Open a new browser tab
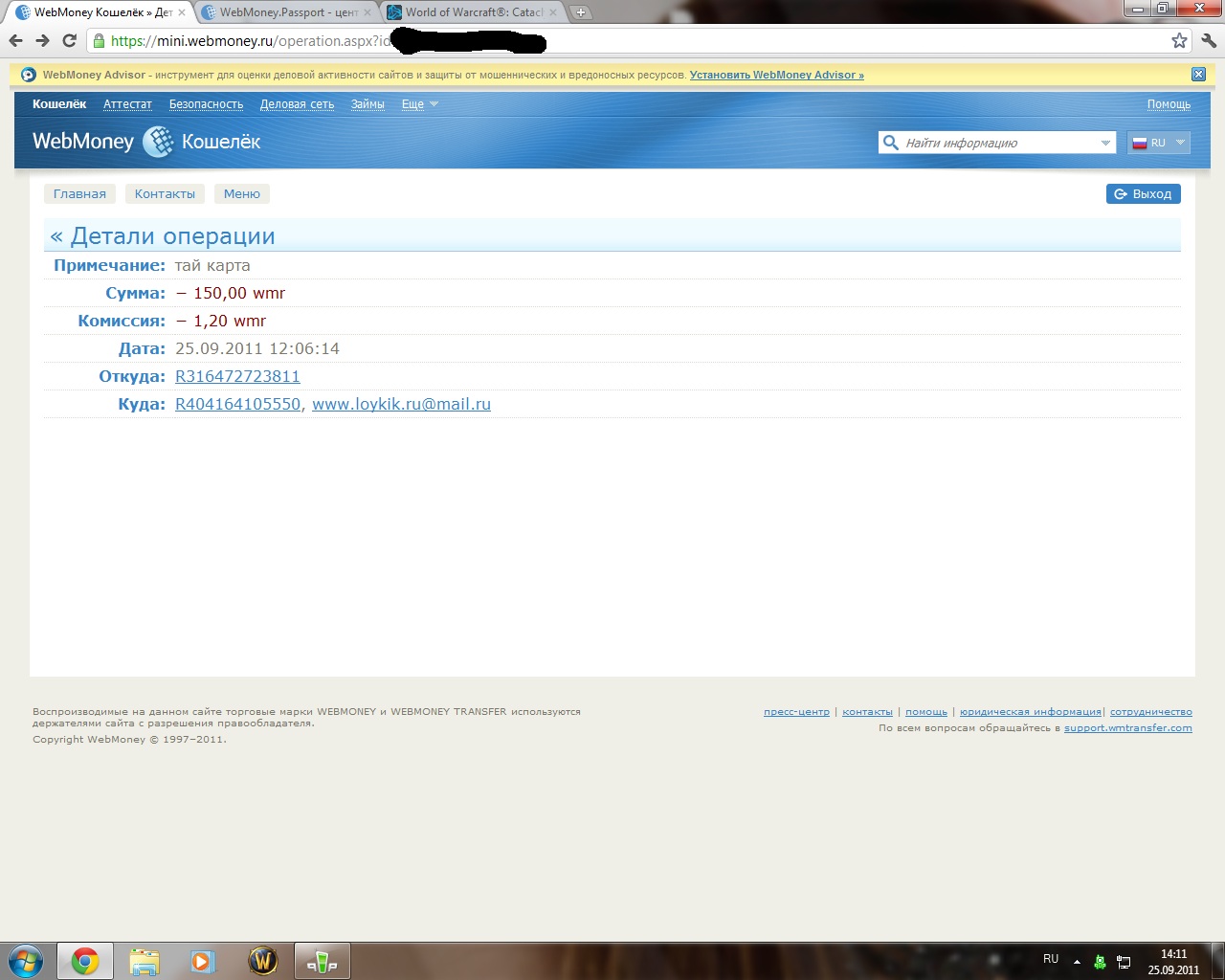Viewport: 1225px width, 980px height. pyautogui.click(x=580, y=12)
